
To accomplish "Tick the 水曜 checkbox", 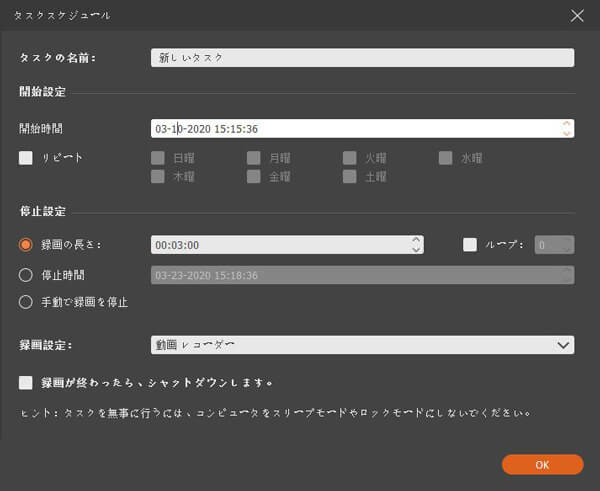I will tap(446, 157).
